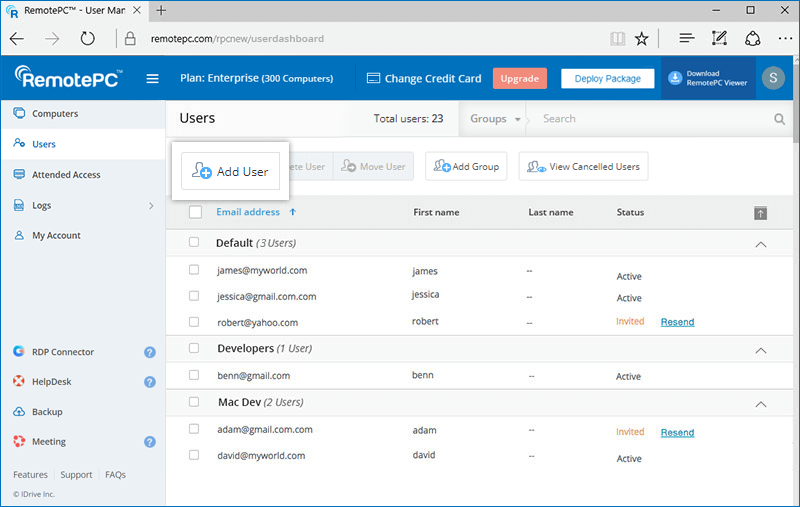Resend invite to adam@gmail.com.com
Viewport: 800px width, 507px height.
[x=677, y=433]
